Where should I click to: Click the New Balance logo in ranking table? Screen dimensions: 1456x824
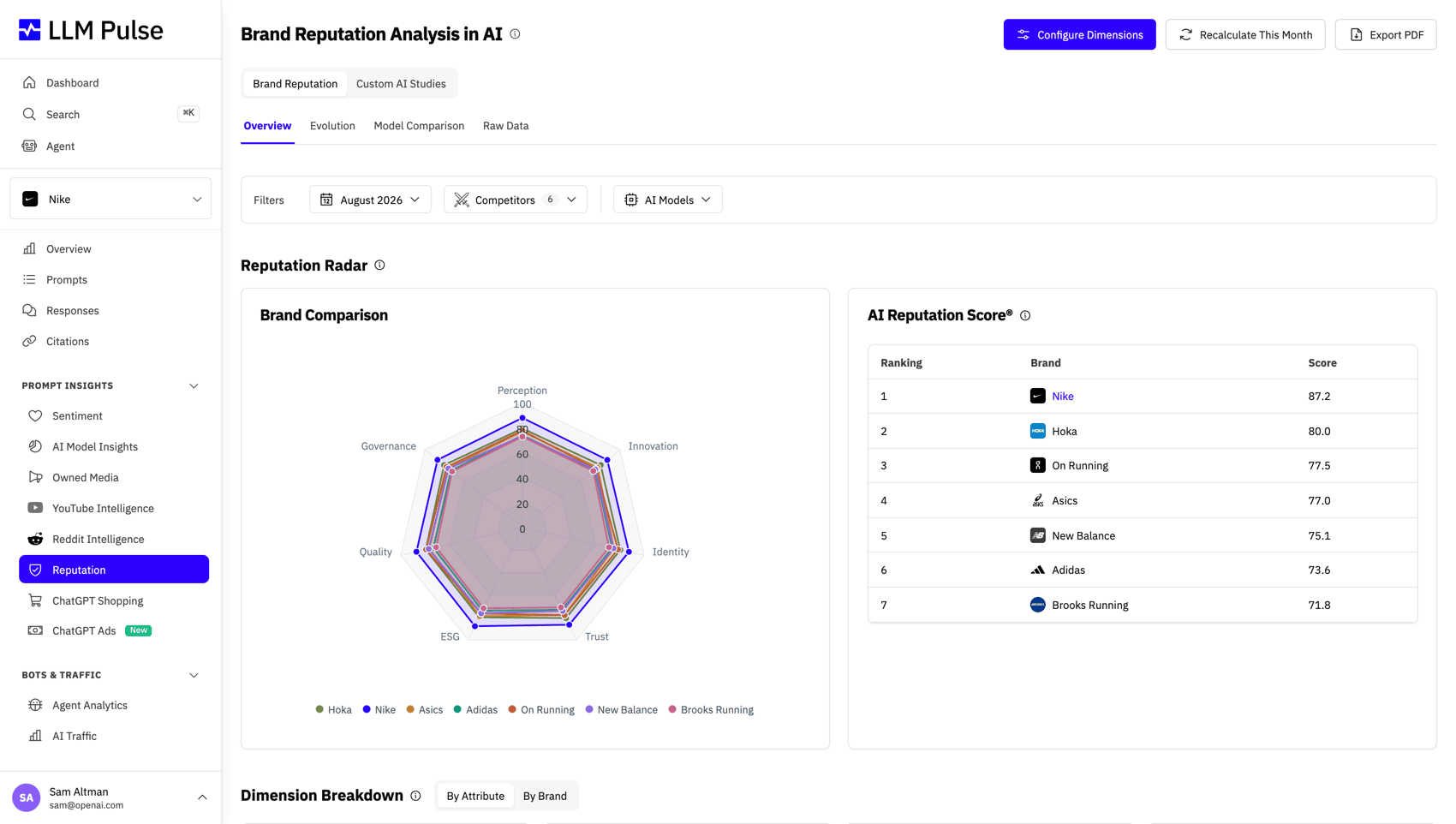pos(1037,536)
